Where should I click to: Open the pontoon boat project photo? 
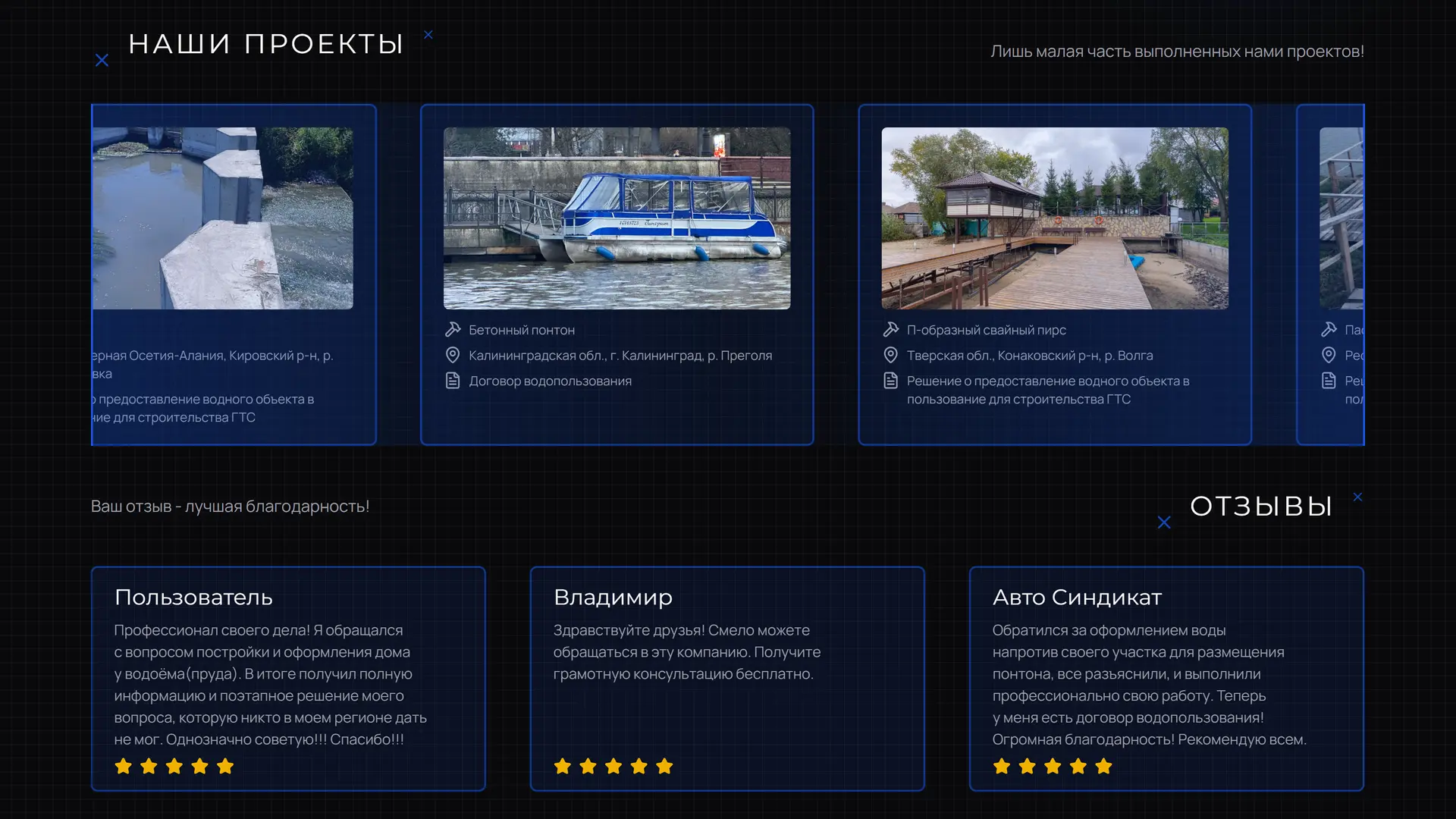coord(617,218)
